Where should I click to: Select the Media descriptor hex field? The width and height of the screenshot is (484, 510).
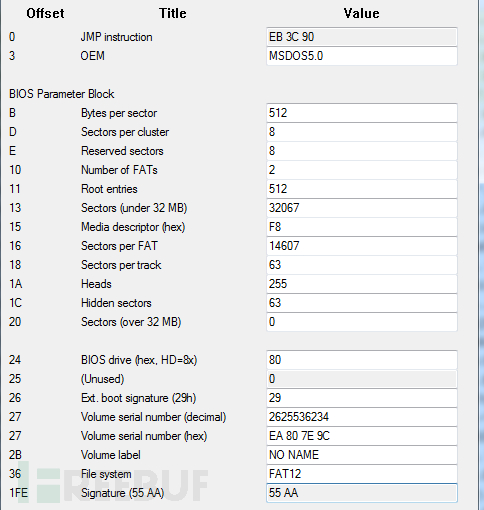(x=362, y=227)
